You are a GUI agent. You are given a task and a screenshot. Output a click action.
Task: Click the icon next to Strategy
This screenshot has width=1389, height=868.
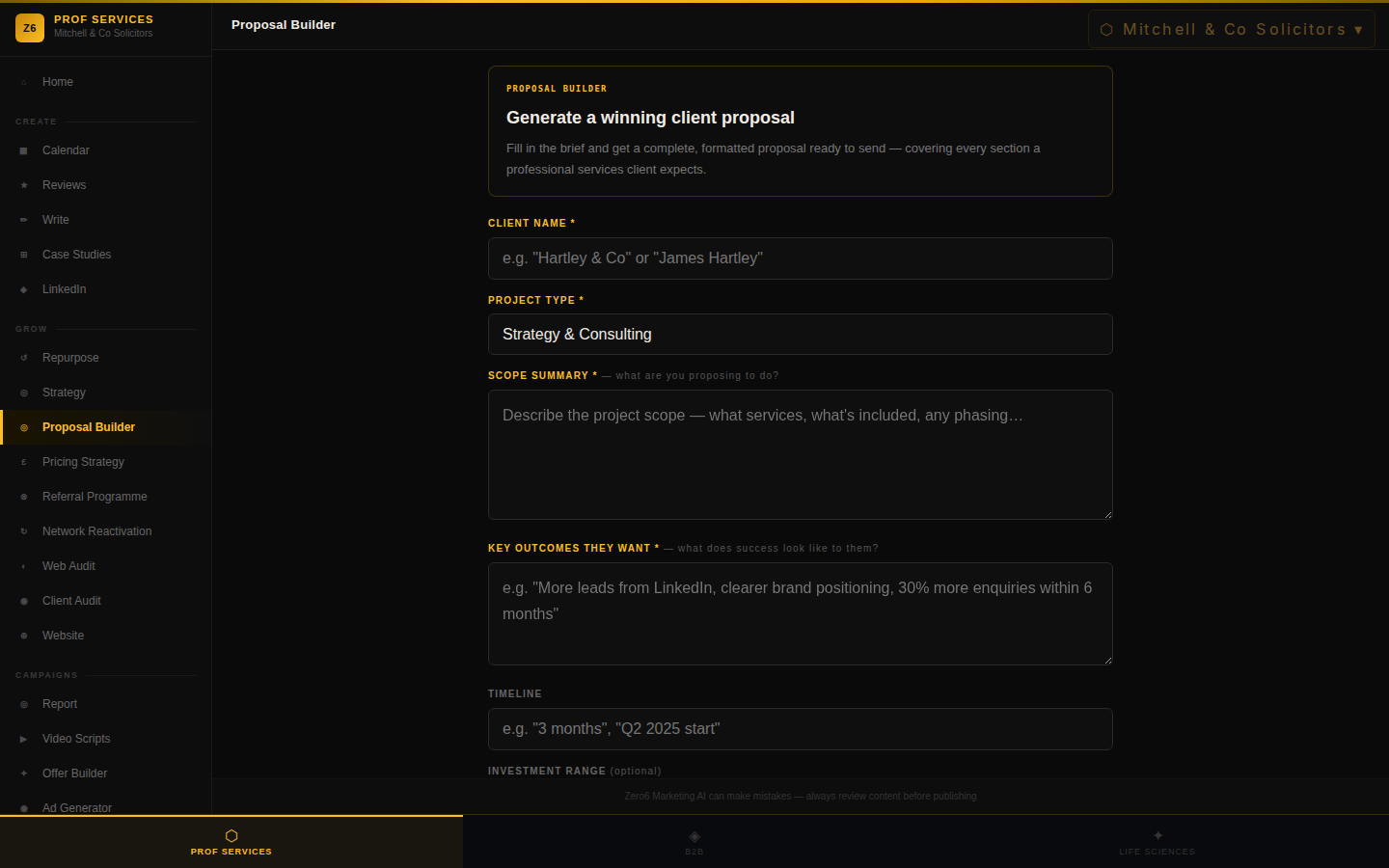click(x=24, y=393)
